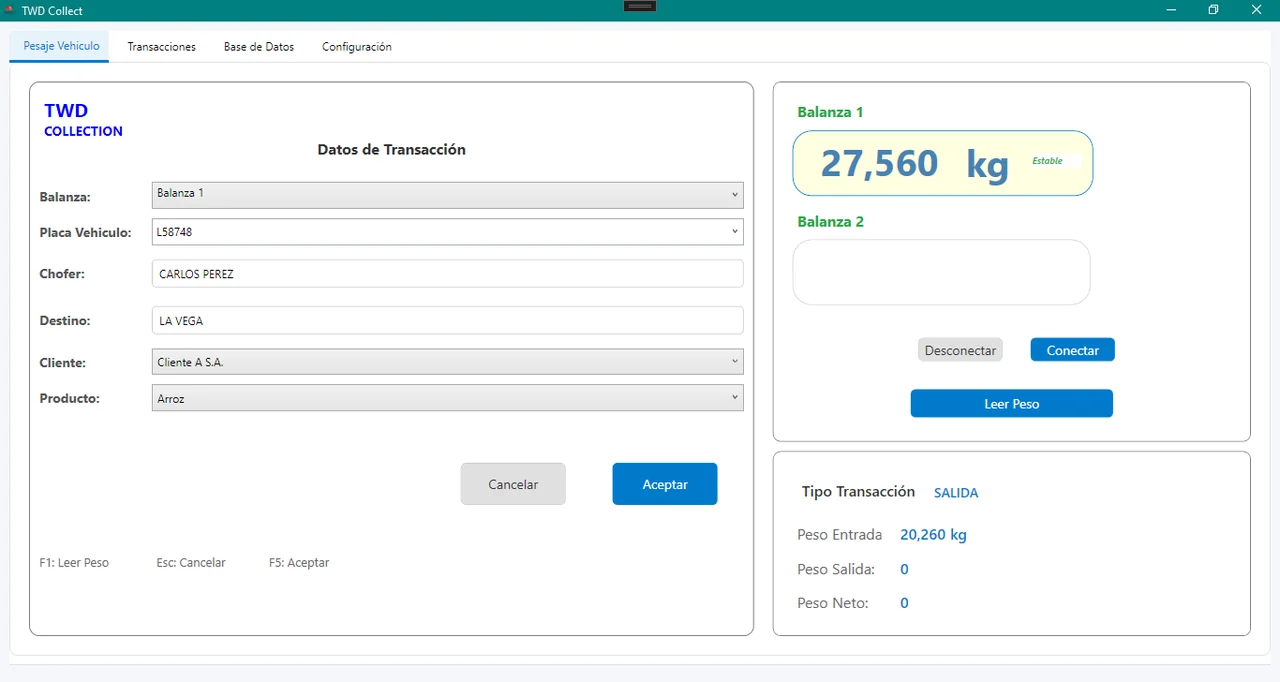Click the Desconectar button
This screenshot has height=682, width=1280.
click(960, 350)
